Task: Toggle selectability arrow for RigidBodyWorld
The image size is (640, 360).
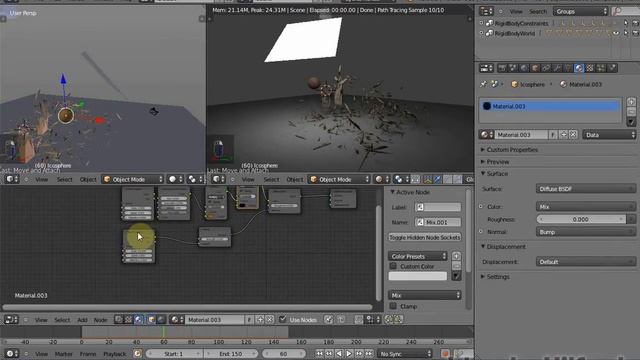Action: [x=626, y=33]
